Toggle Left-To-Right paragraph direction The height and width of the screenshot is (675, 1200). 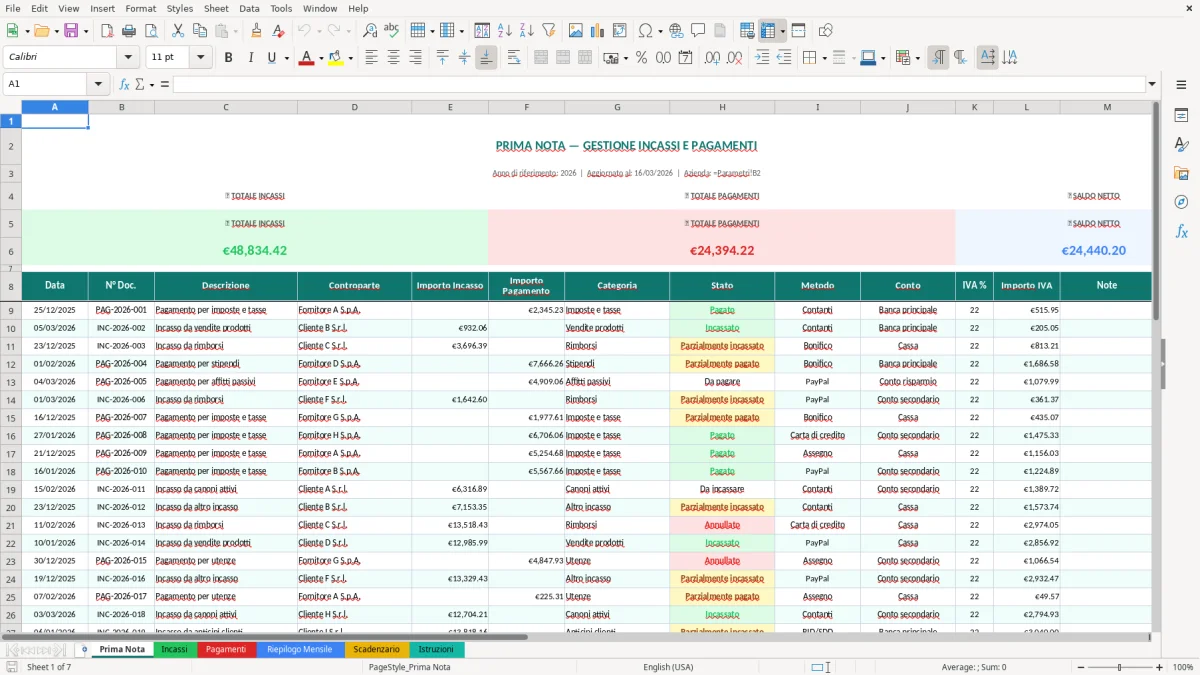click(937, 58)
